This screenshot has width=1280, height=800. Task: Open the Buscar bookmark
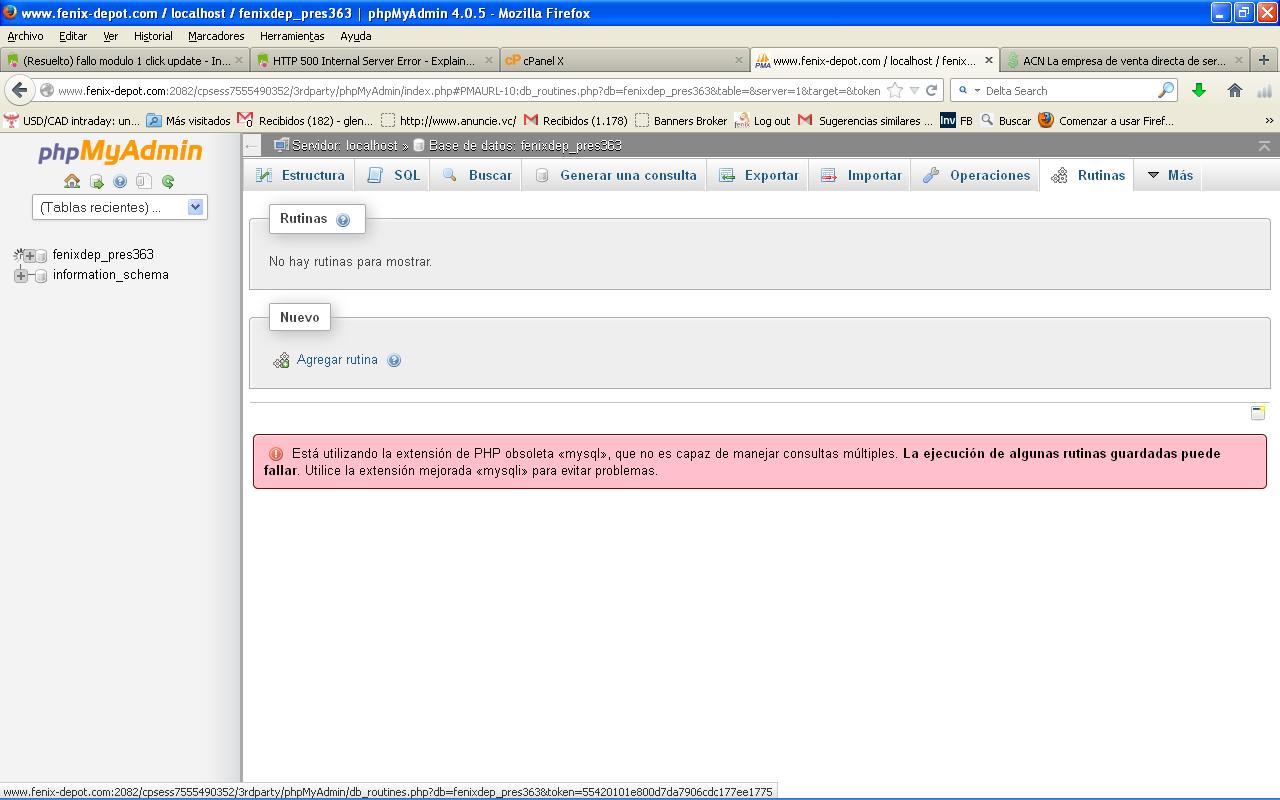coord(1005,120)
